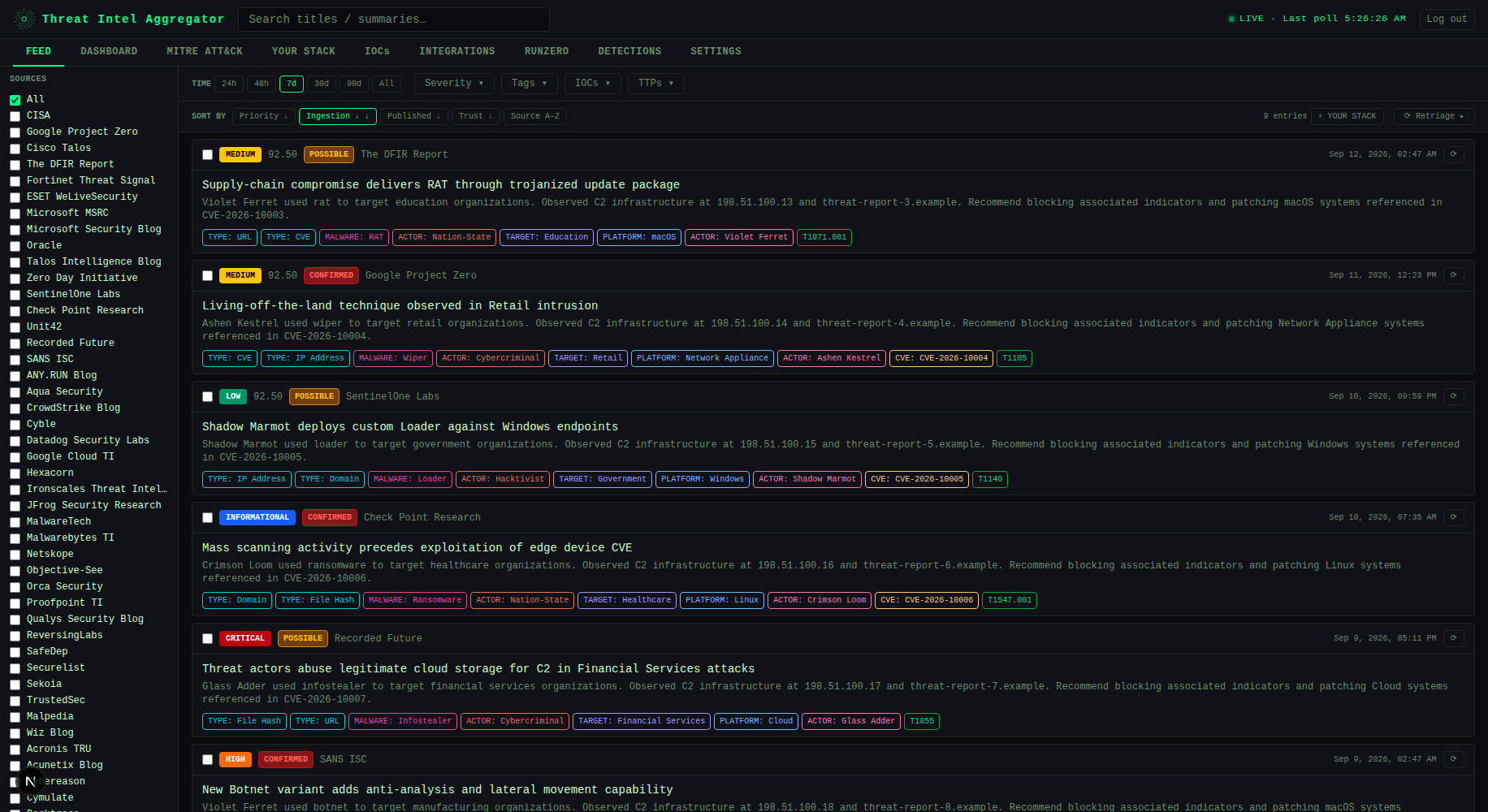The image size is (1488, 812).
Task: Check the Google Project Zero source filter
Action: tap(15, 132)
